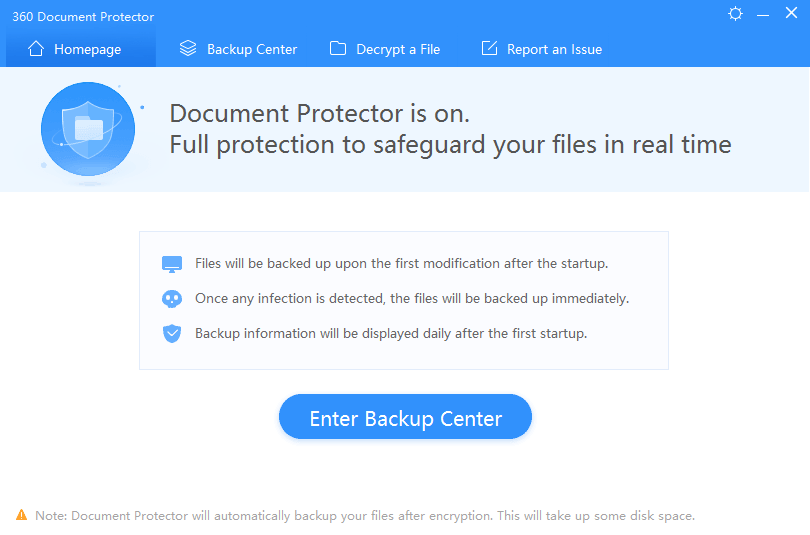Click the 'Files will be backed up' line
Screen dimensions: 810x535
401,264
